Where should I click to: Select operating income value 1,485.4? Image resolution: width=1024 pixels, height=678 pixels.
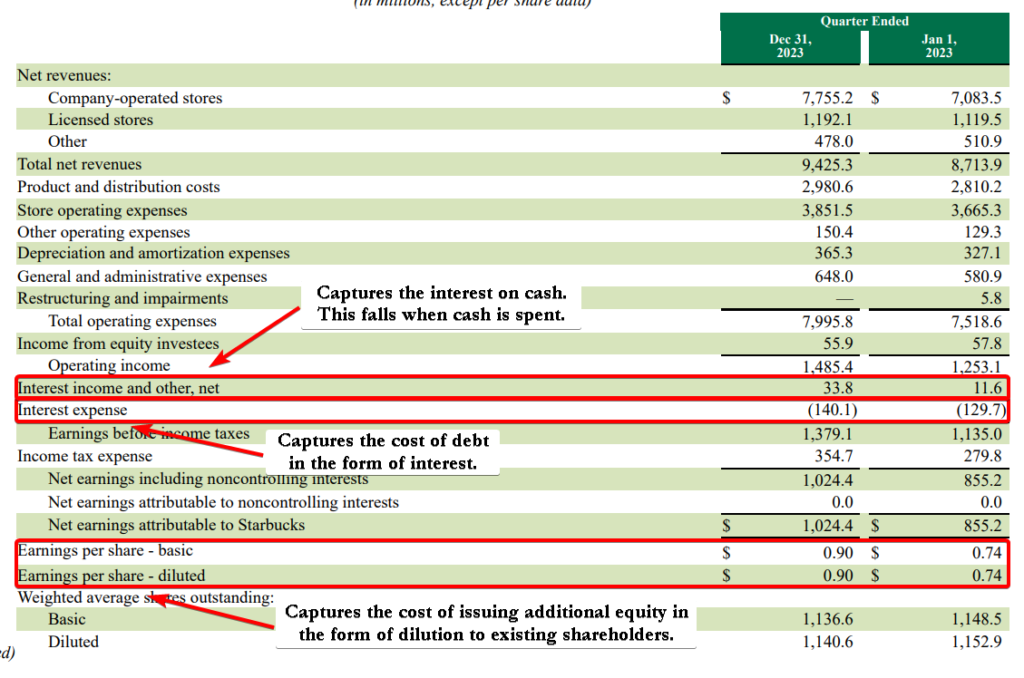pyautogui.click(x=827, y=367)
